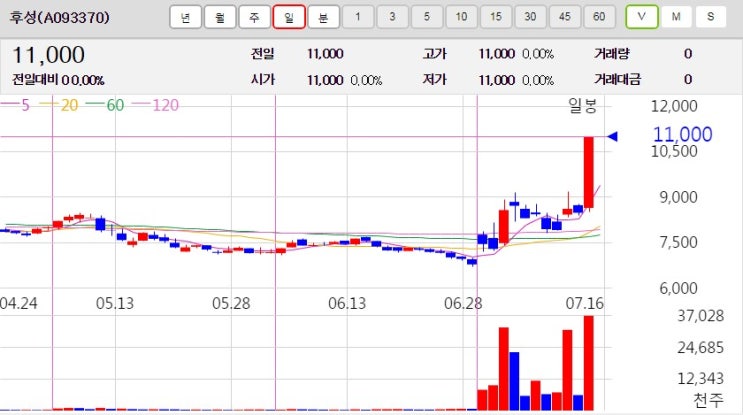Choose the 30-minute interval button

click(x=530, y=17)
